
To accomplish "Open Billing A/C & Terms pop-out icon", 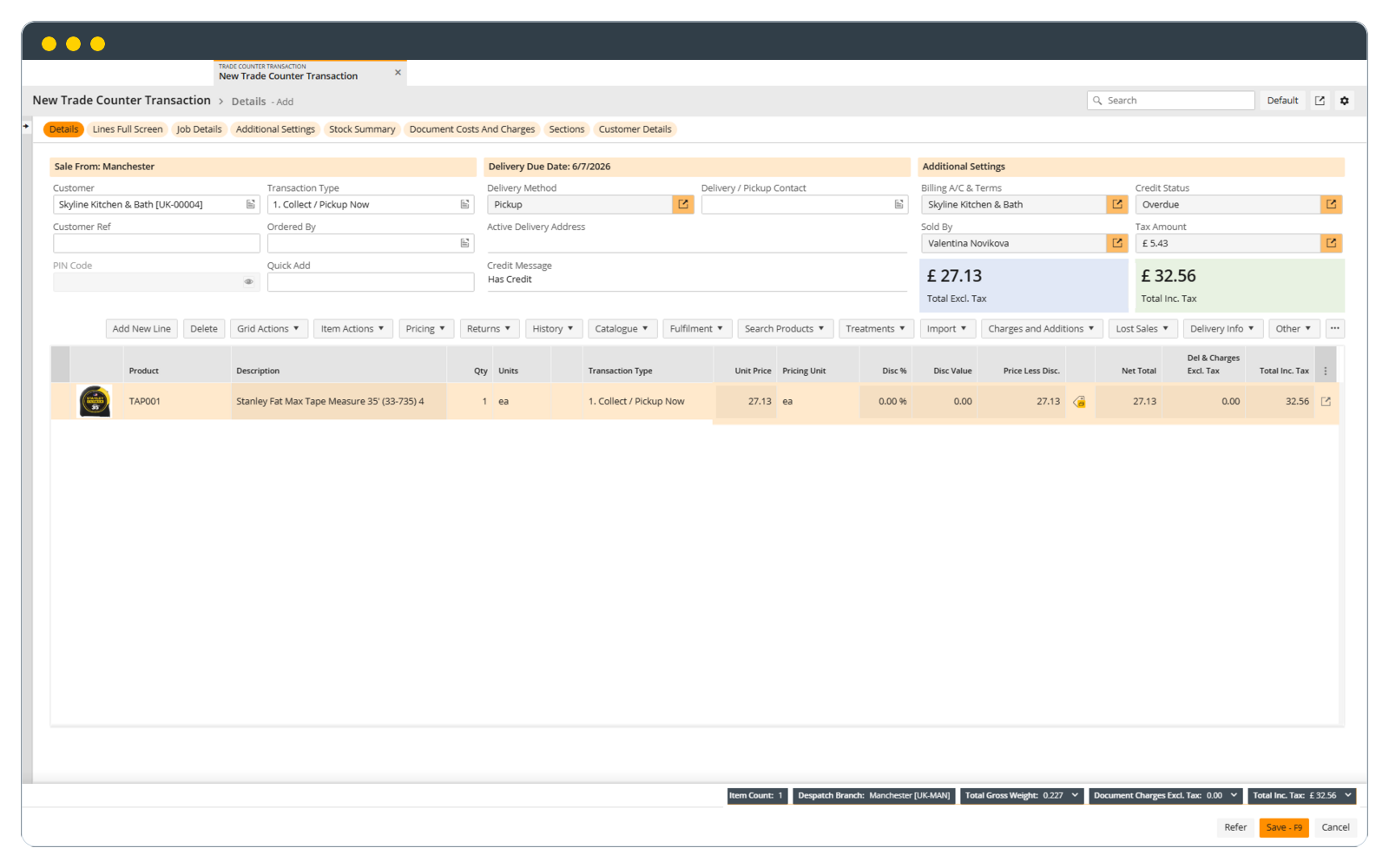I will (x=1117, y=205).
